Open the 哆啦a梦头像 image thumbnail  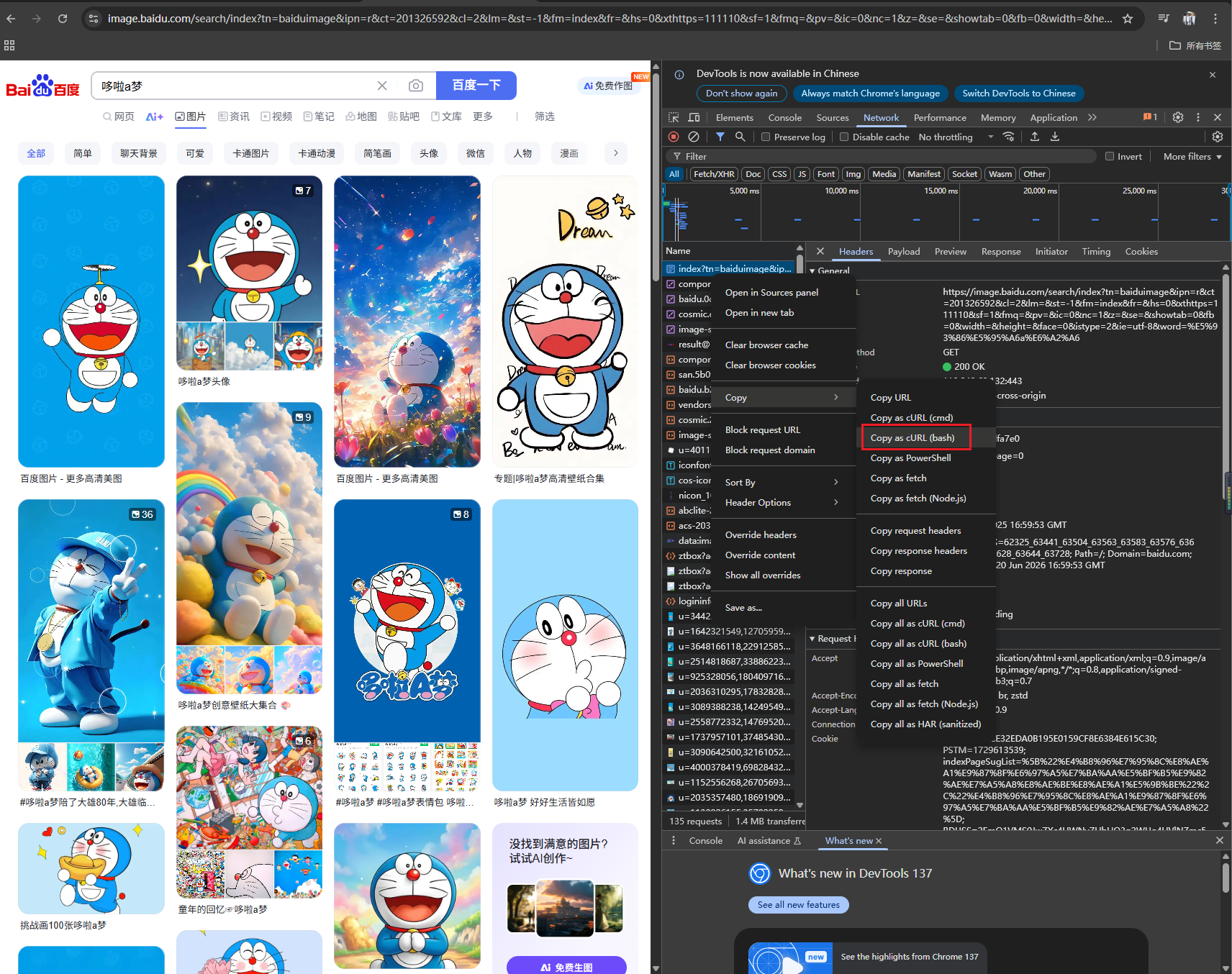(x=249, y=273)
